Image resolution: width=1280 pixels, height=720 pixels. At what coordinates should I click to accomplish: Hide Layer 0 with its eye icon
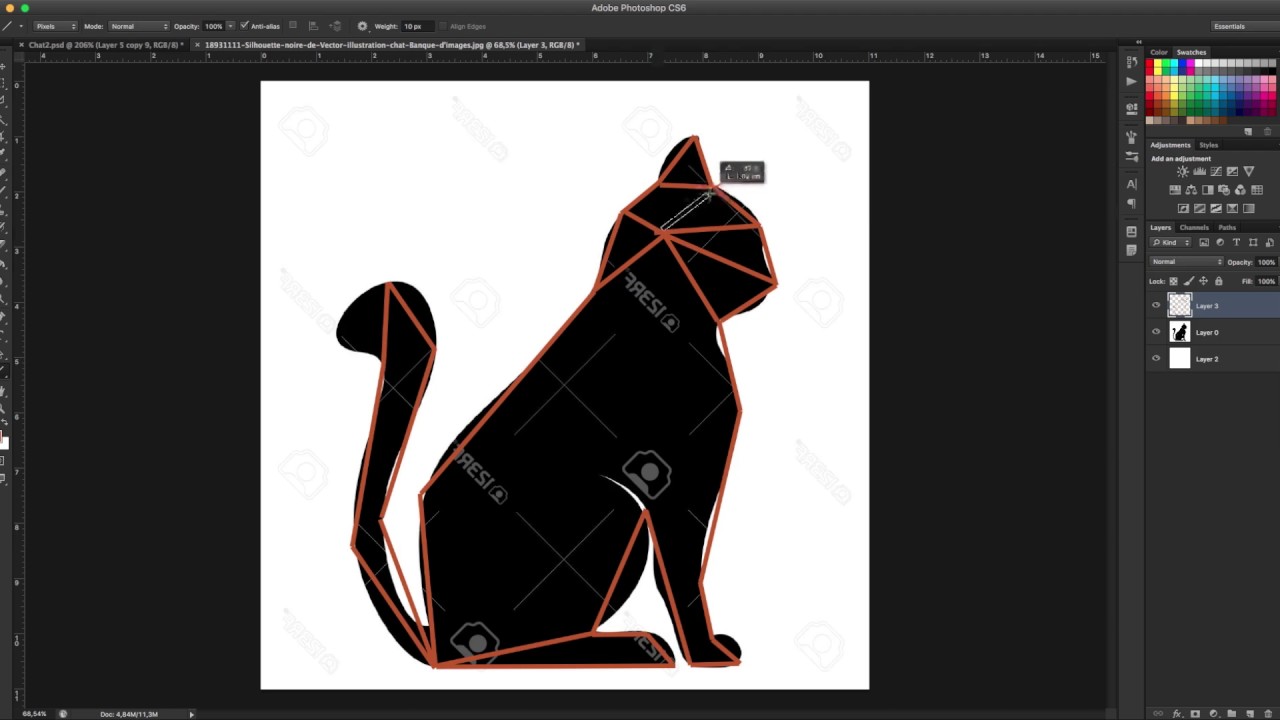pyautogui.click(x=1156, y=332)
